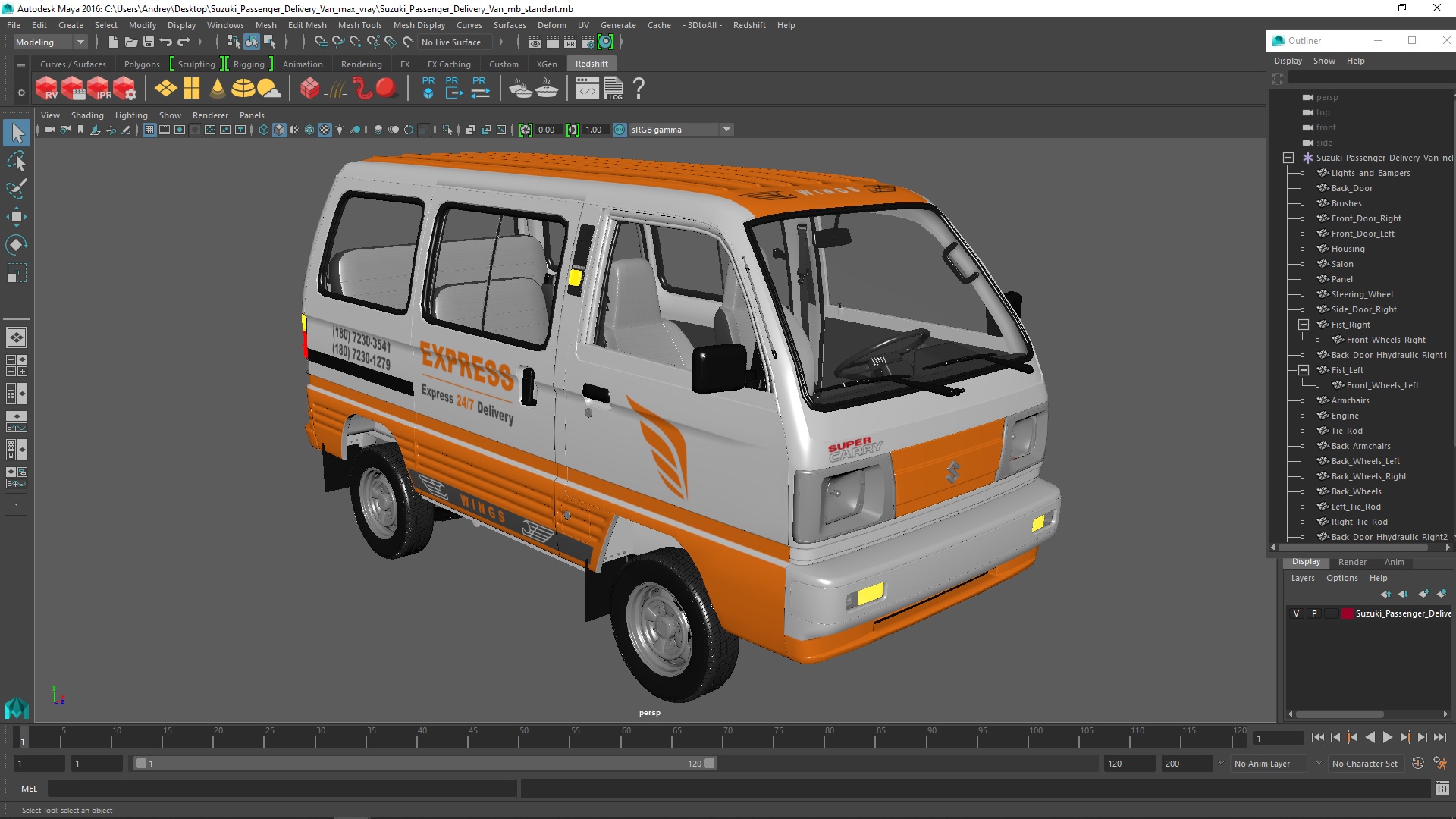1456x819 pixels.
Task: Switch to the Anim layer tab
Action: pyautogui.click(x=1394, y=562)
